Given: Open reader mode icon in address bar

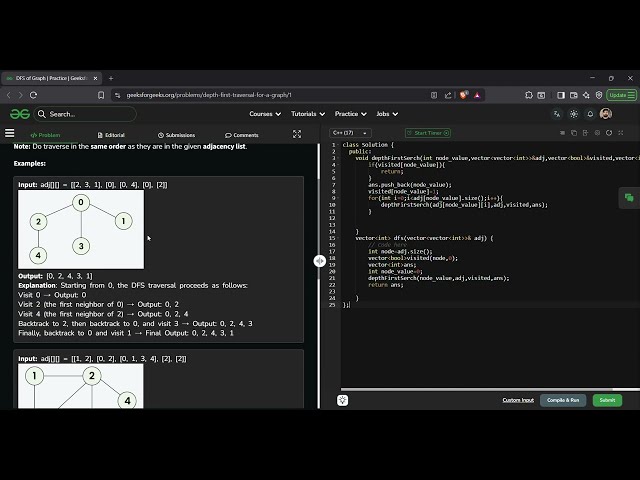Looking at the screenshot, I should 433,95.
